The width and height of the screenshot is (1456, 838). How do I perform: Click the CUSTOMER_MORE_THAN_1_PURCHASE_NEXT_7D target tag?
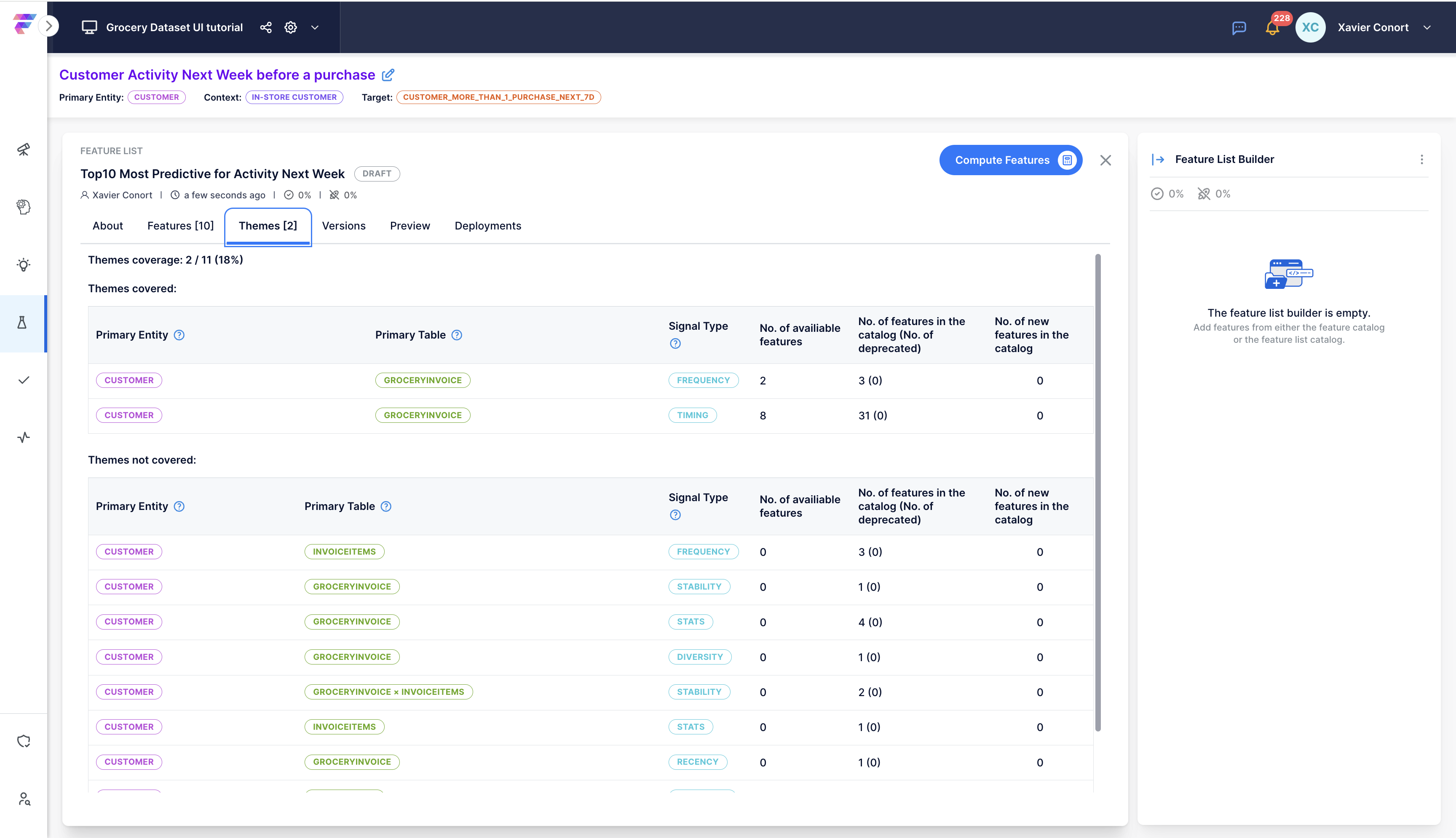(x=498, y=97)
